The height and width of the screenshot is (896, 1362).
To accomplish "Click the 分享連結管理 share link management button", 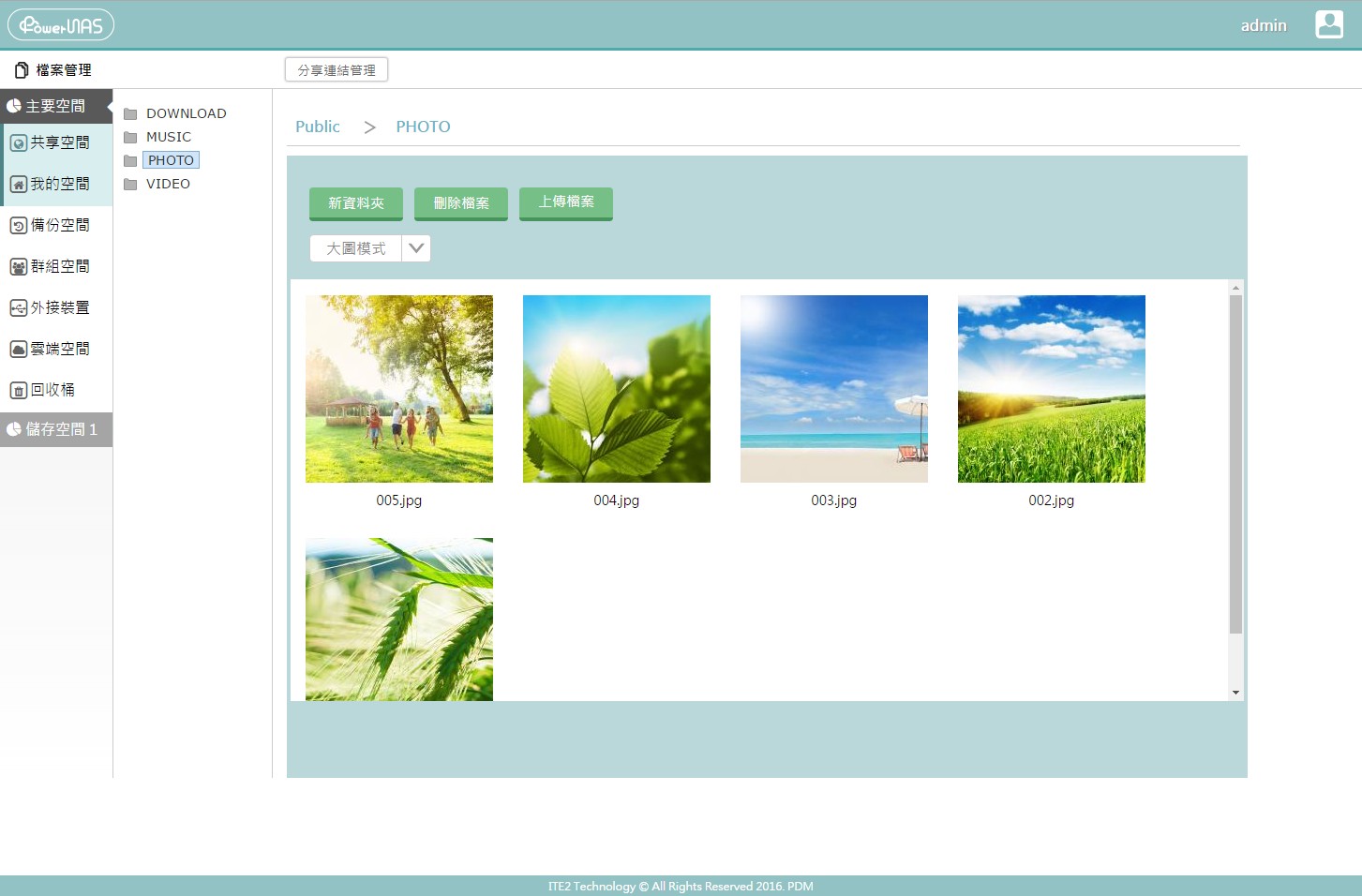I will click(x=337, y=70).
